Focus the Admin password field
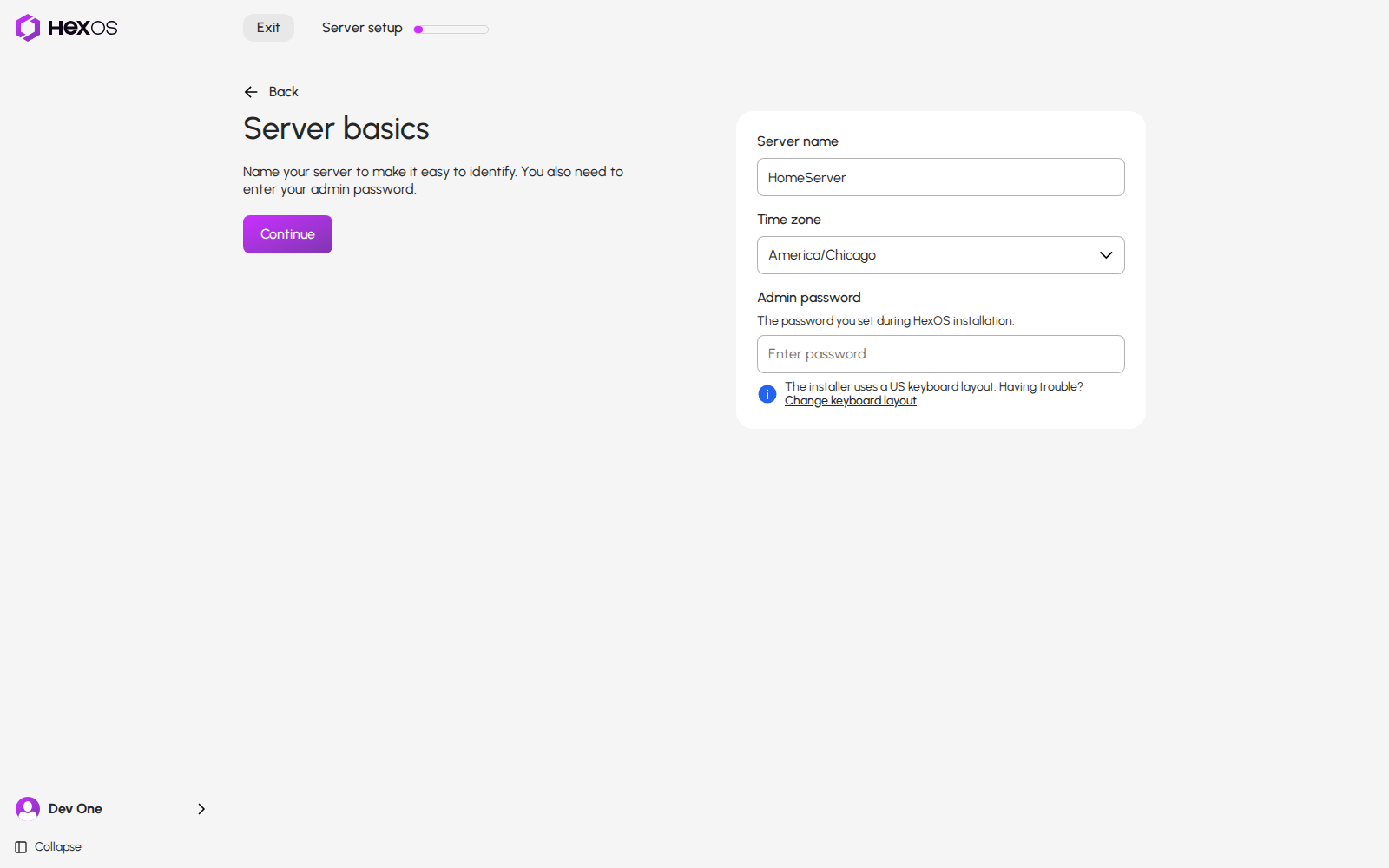This screenshot has width=1389, height=868. tap(941, 354)
